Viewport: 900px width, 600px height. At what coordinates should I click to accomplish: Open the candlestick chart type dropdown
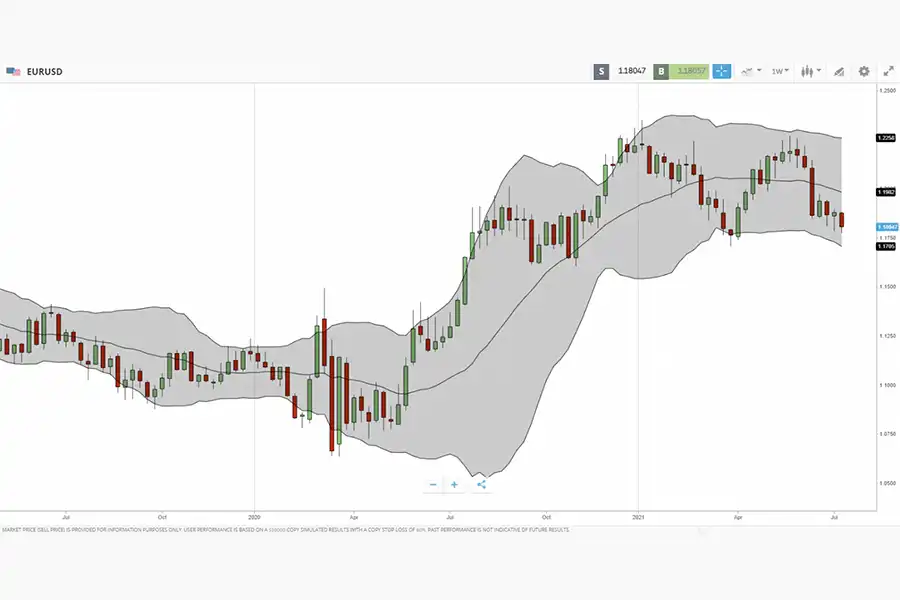pos(811,71)
